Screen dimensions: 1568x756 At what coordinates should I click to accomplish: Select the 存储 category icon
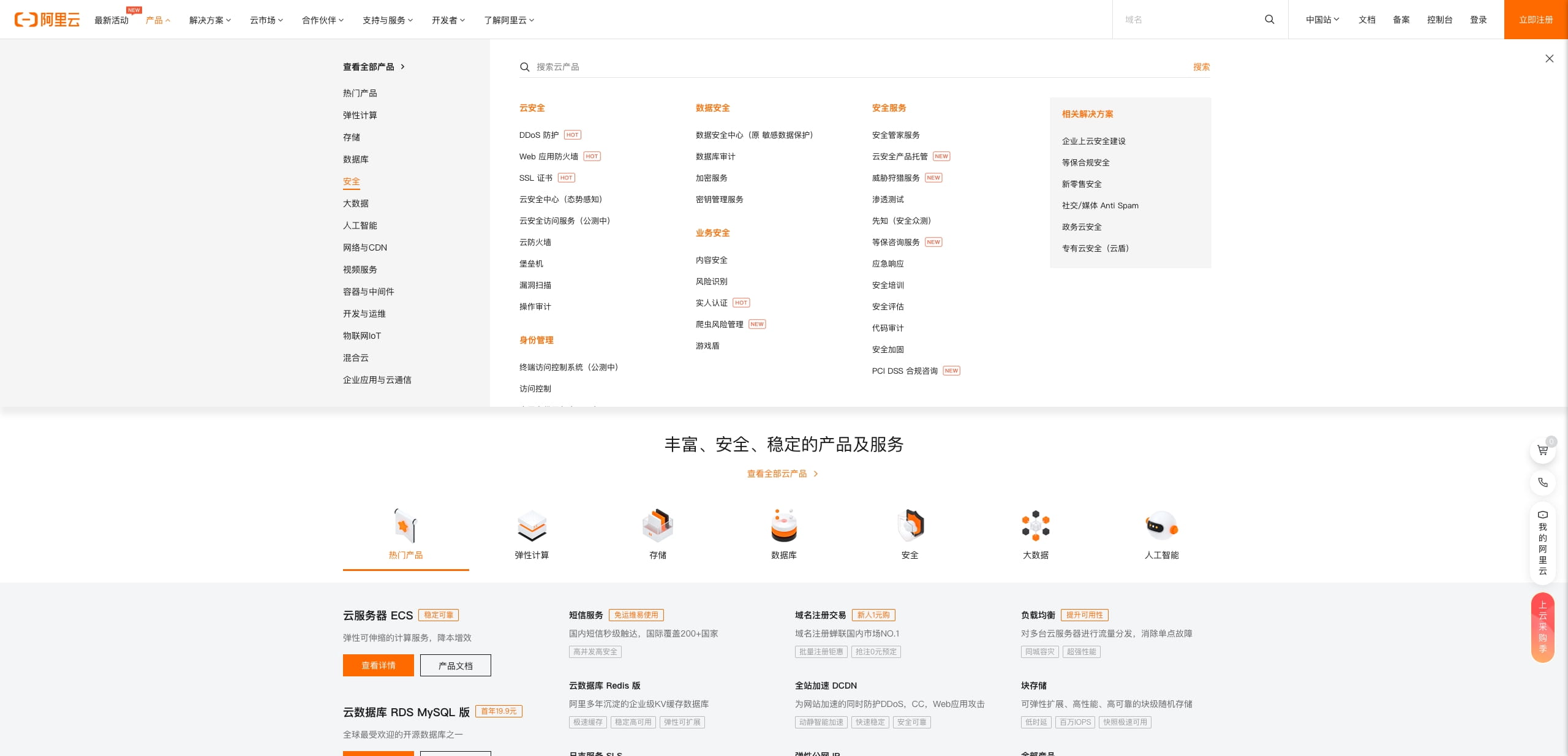tap(658, 526)
